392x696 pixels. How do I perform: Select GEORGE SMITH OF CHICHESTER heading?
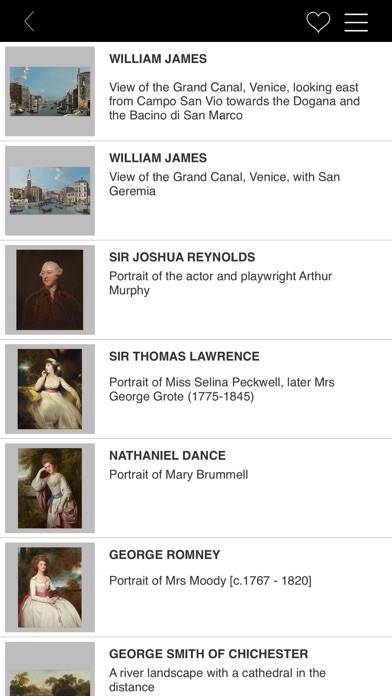click(209, 654)
